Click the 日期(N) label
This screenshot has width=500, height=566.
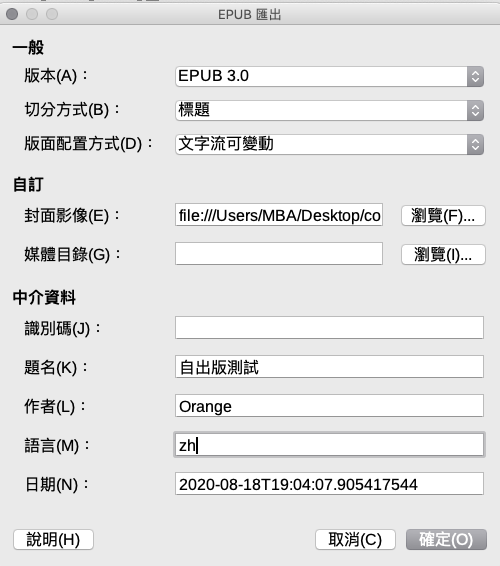57,485
